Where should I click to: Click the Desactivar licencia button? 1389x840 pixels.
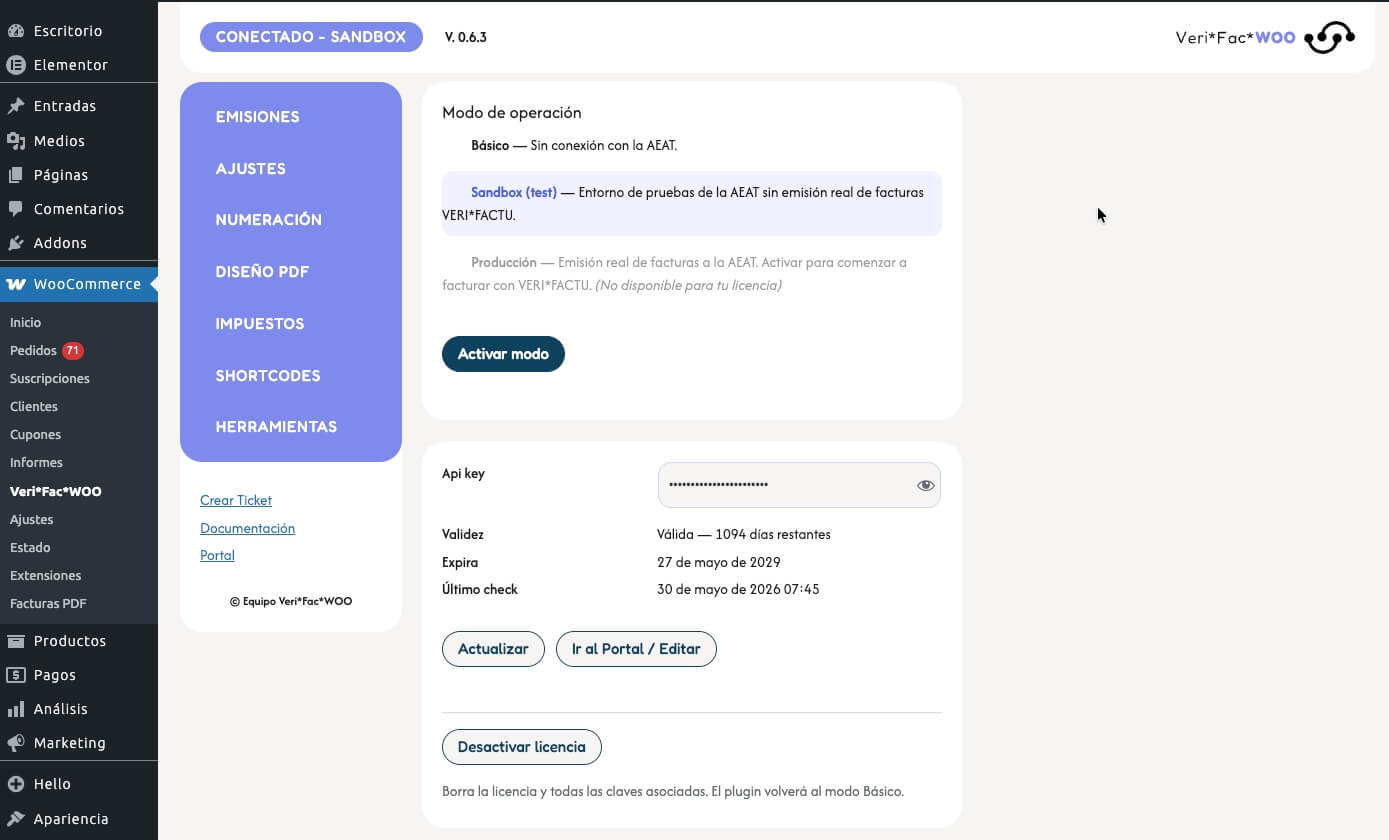[x=521, y=747]
